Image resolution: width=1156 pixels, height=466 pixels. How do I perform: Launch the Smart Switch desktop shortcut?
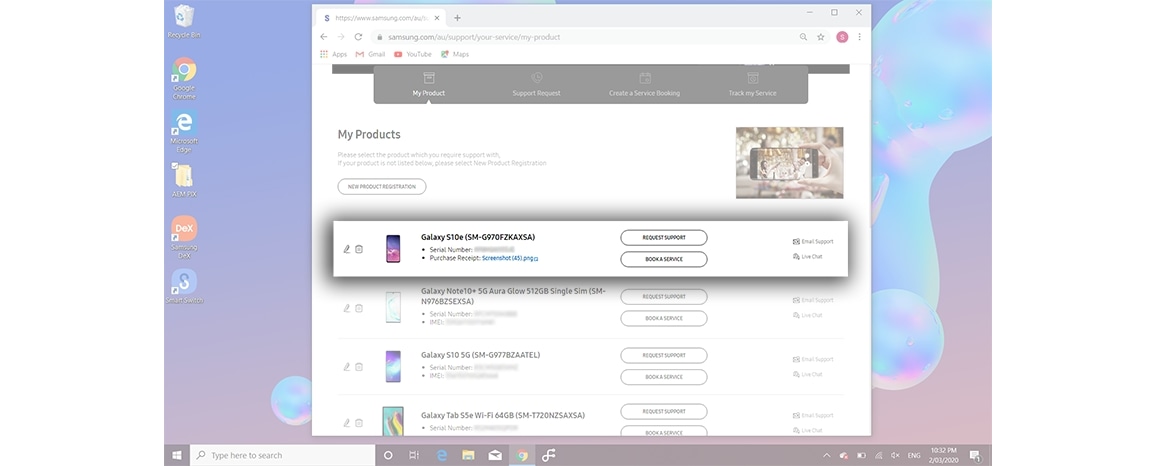pyautogui.click(x=184, y=287)
